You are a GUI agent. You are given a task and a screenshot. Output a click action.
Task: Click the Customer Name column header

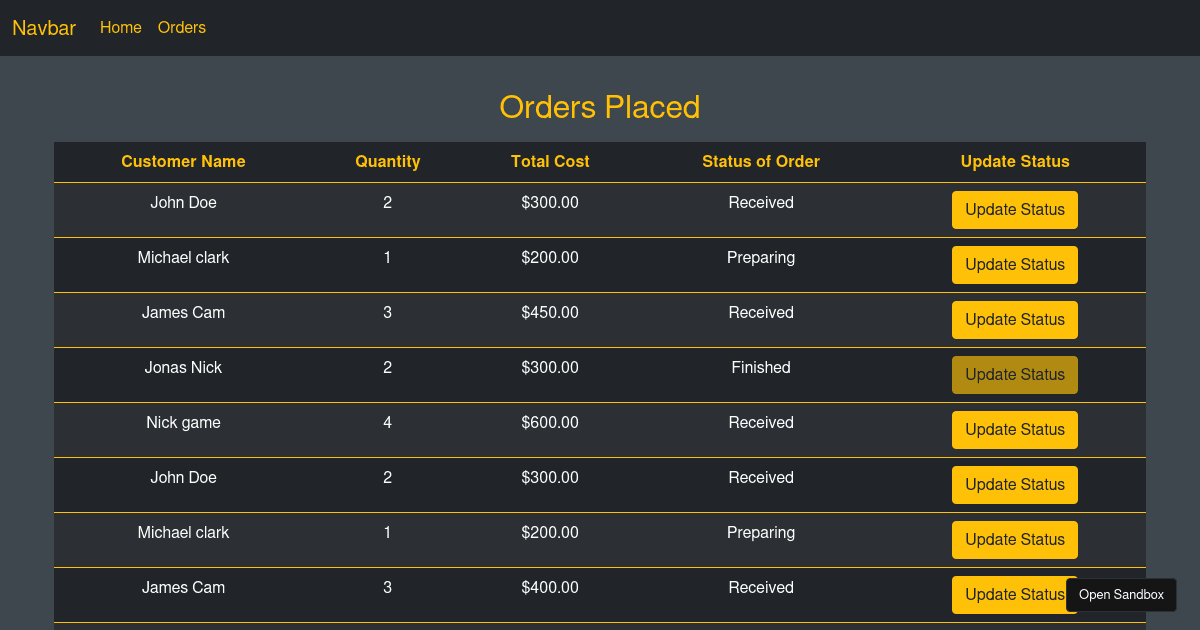[183, 162]
